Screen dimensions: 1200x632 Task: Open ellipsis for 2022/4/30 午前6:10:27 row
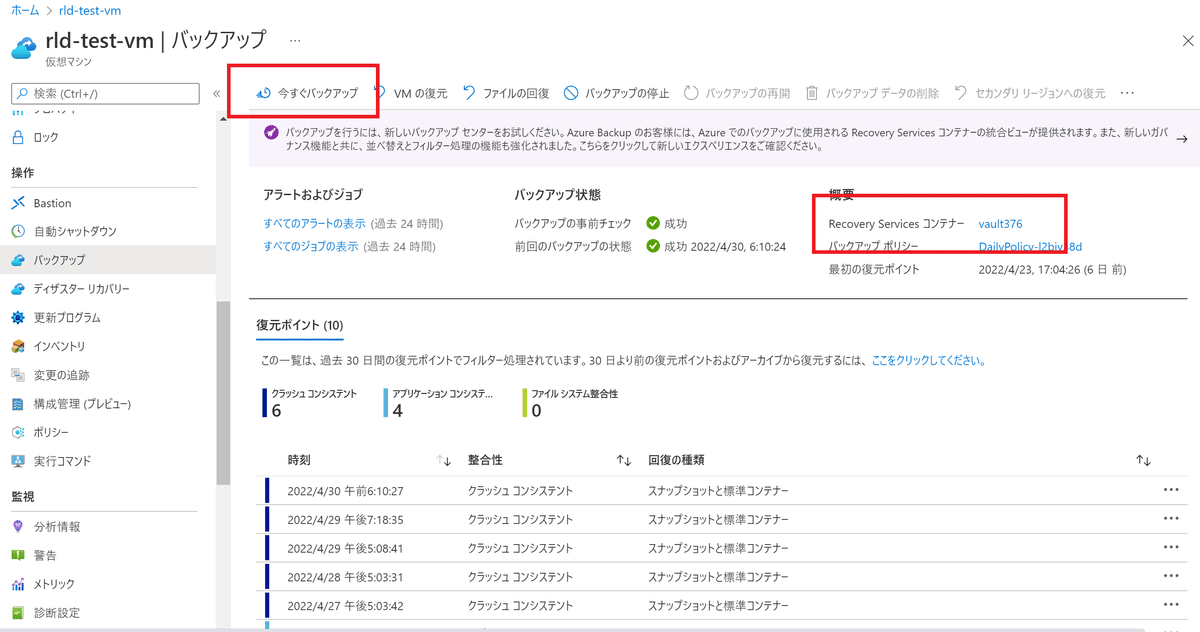[1172, 491]
